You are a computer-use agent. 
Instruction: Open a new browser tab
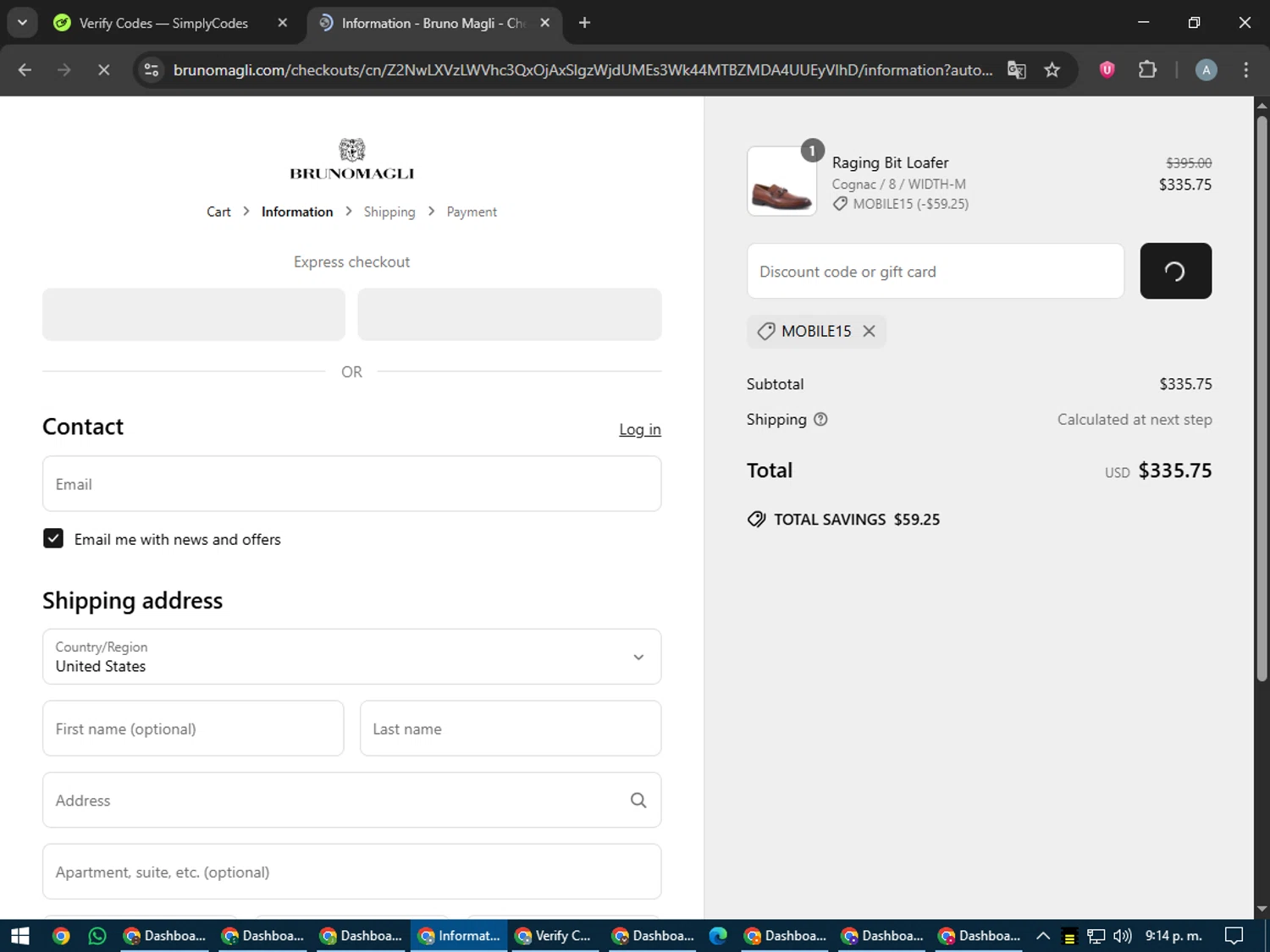tap(584, 23)
